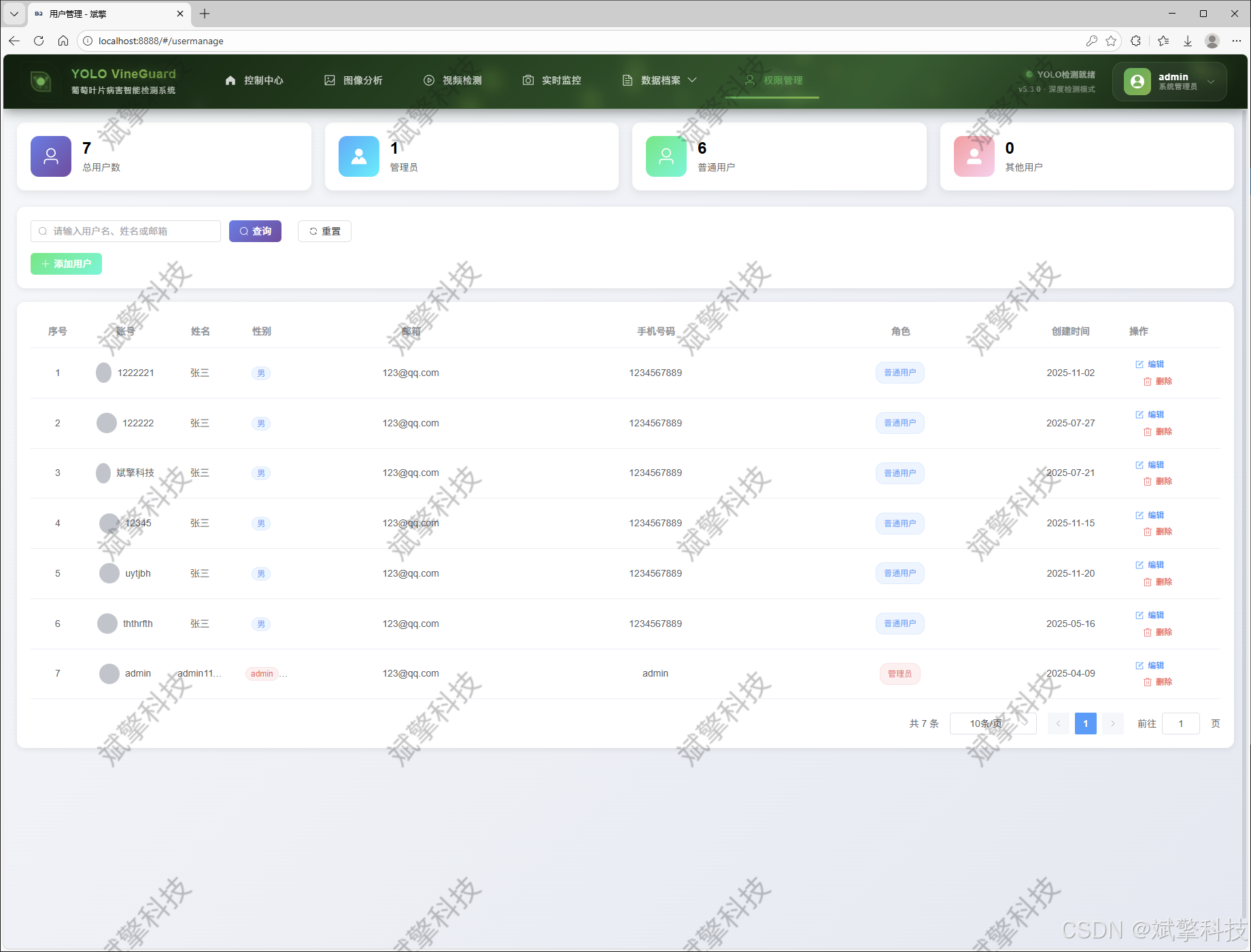Edit the 斌擎科技 user

[1150, 465]
